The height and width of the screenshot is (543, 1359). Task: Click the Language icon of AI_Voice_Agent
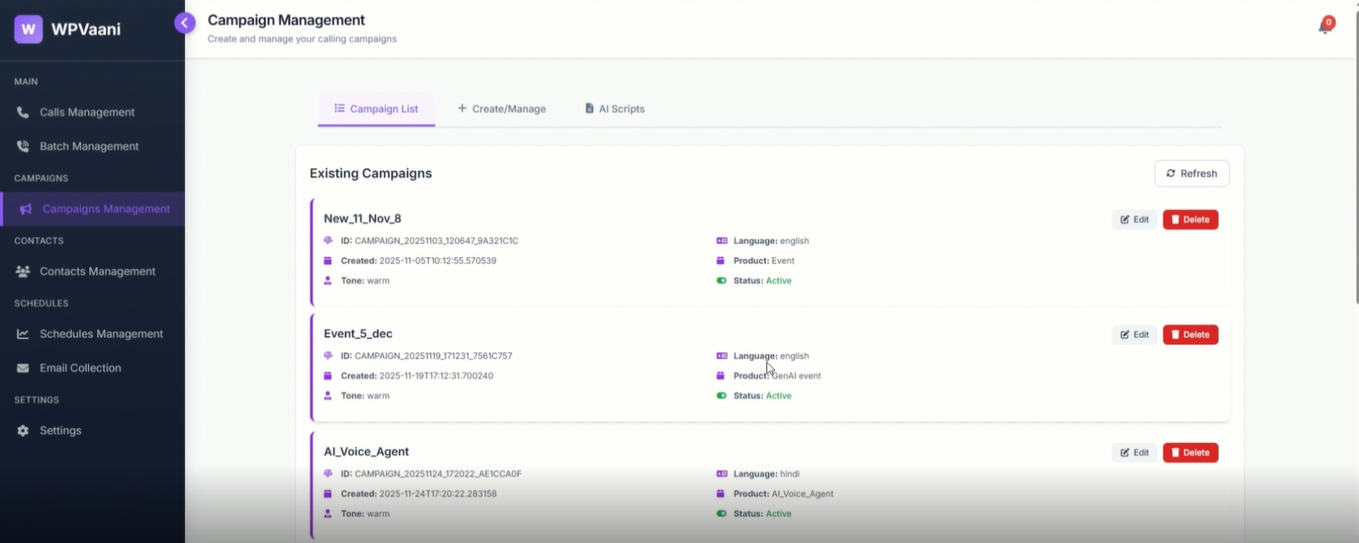722,474
